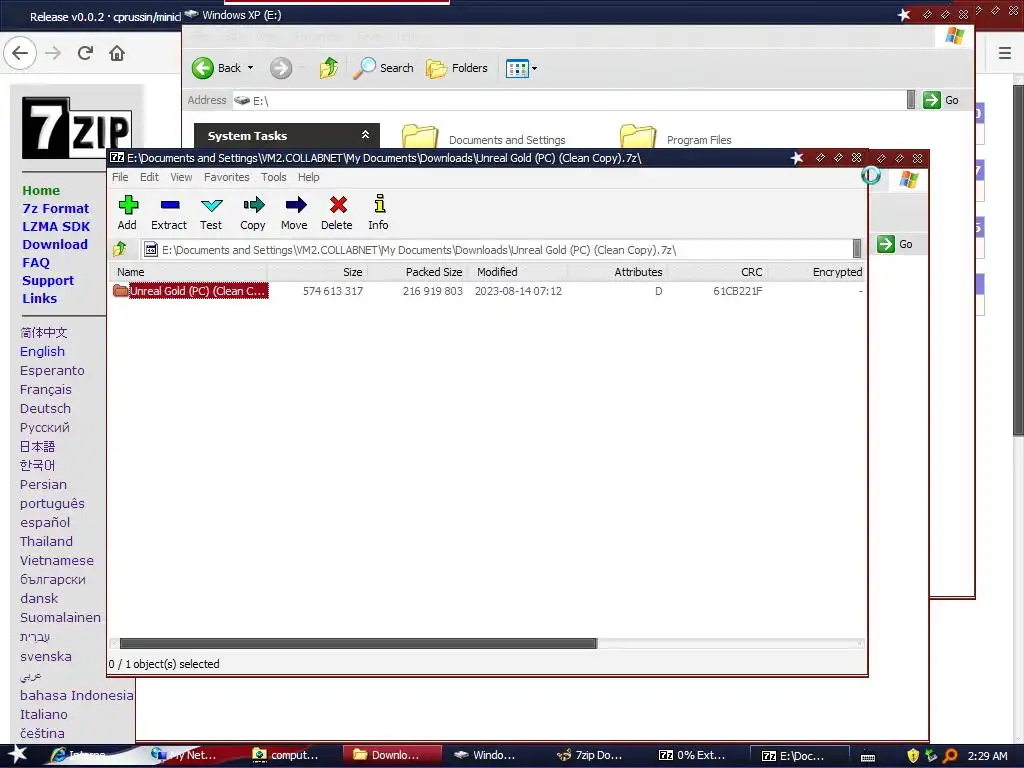Click the LZMA SDK link
Viewport: 1024px width, 768px height.
56,227
